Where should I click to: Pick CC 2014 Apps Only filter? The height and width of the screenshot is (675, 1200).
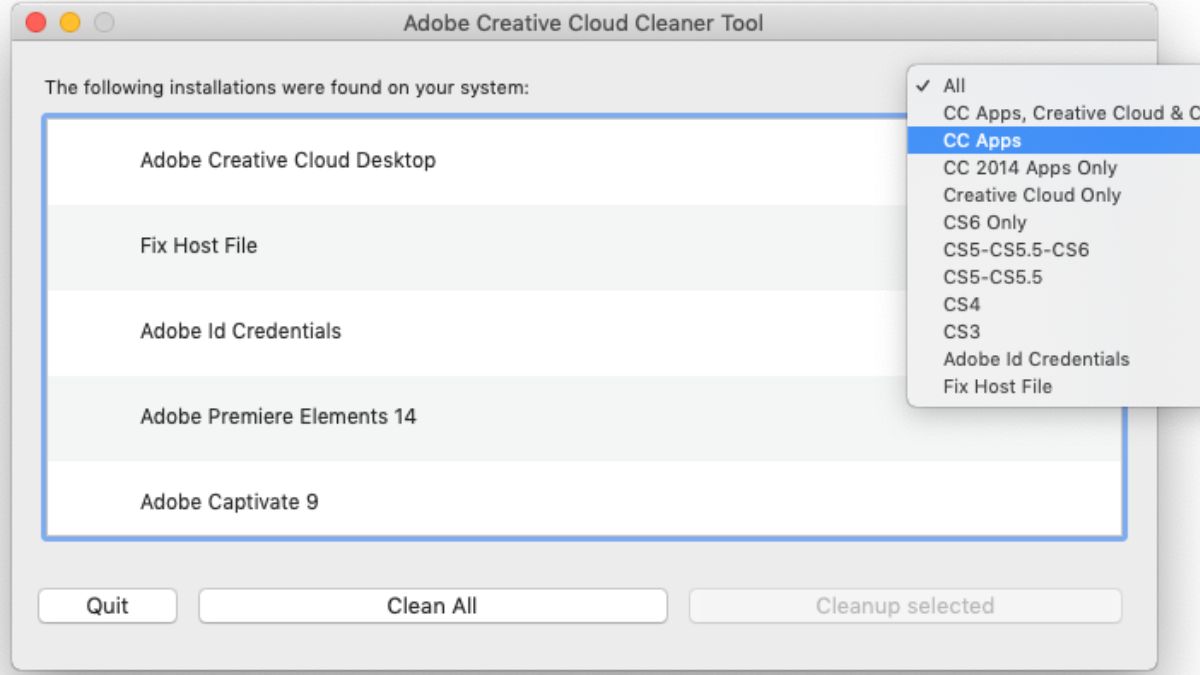1030,168
